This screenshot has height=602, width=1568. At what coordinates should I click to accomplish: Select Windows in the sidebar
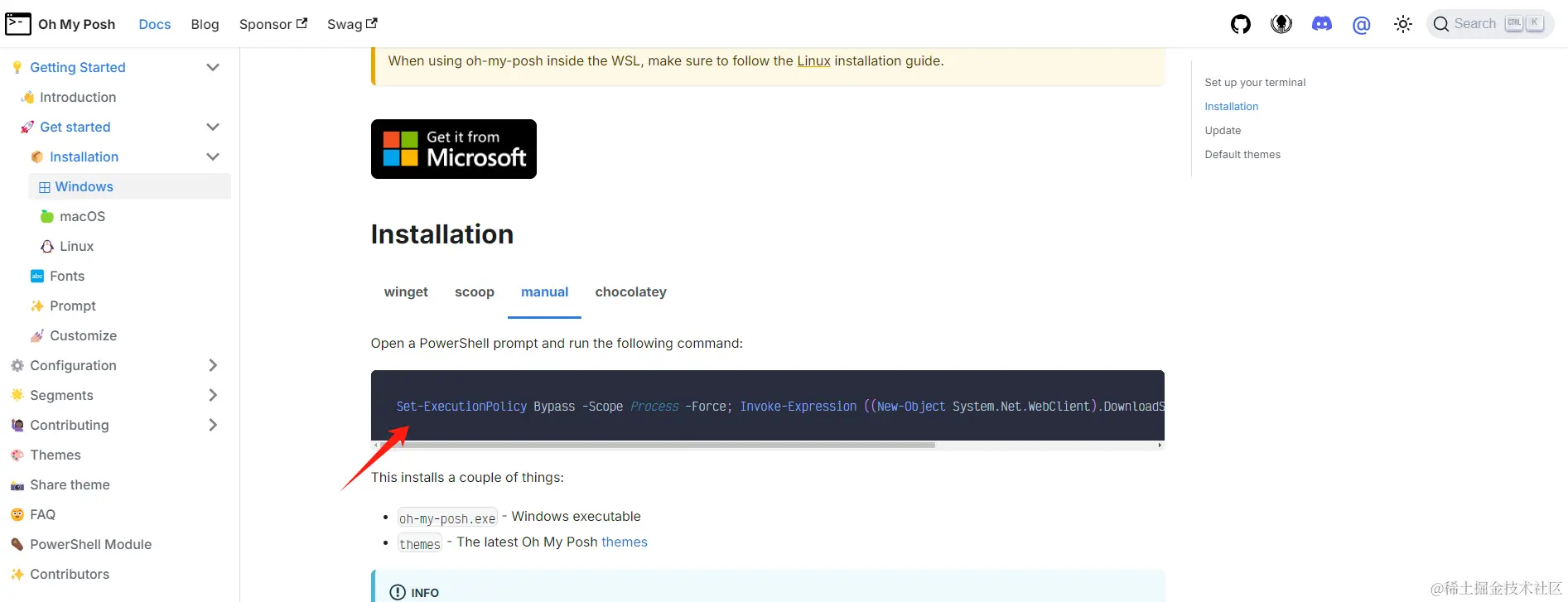[x=129, y=186]
